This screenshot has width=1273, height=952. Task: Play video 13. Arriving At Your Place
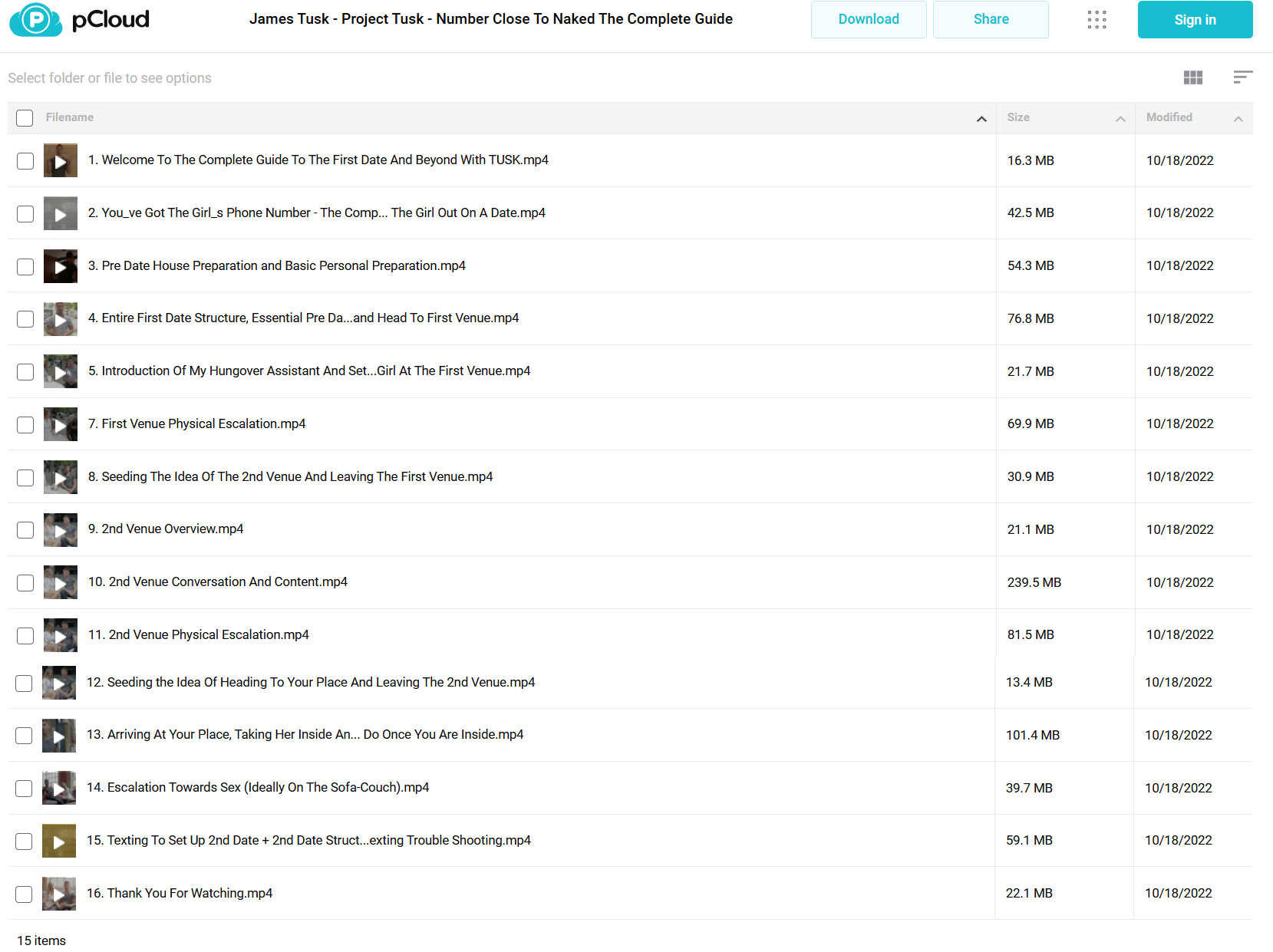(x=59, y=736)
